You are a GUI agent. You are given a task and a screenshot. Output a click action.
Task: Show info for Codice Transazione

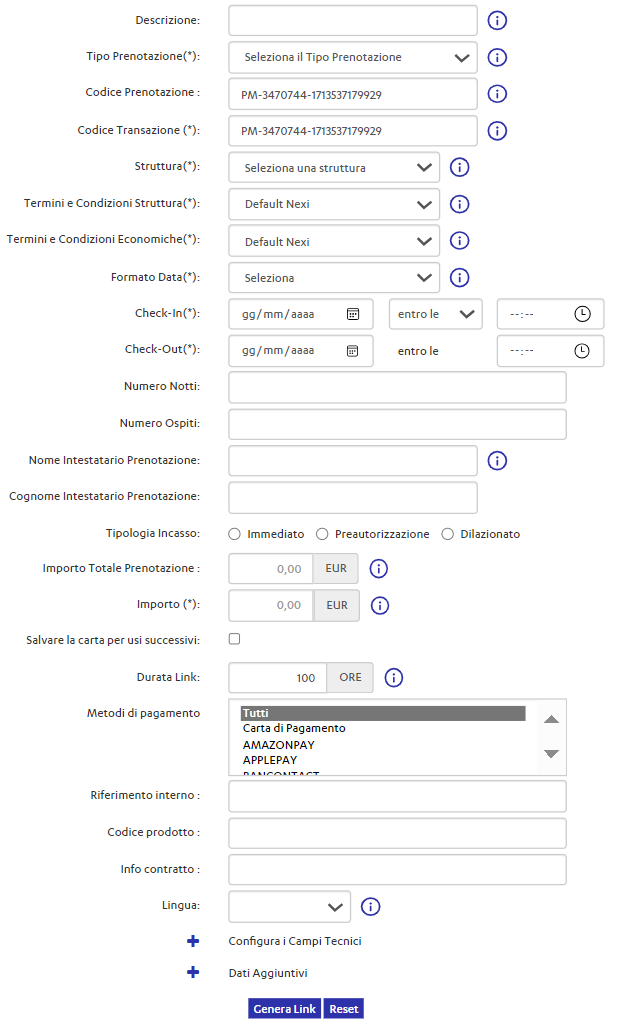click(497, 131)
